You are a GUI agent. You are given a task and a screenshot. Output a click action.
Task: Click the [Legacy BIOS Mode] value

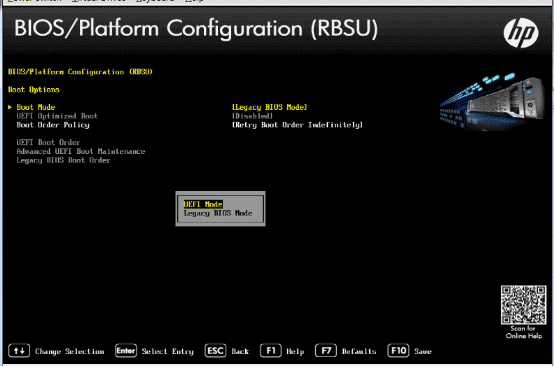(x=270, y=107)
